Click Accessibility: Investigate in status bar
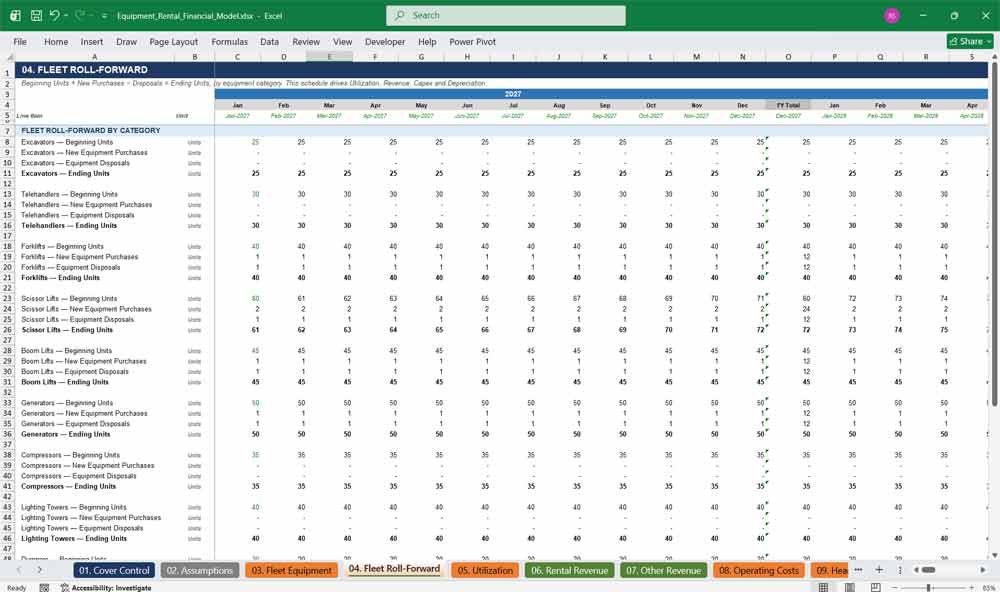Screen dimensions: 1000x592 (x=106, y=588)
